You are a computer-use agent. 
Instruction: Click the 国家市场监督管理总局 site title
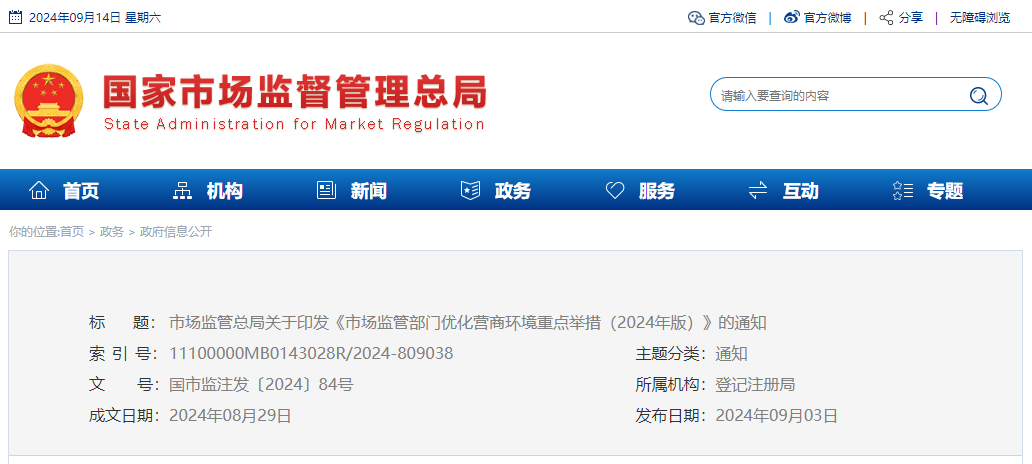(x=295, y=91)
